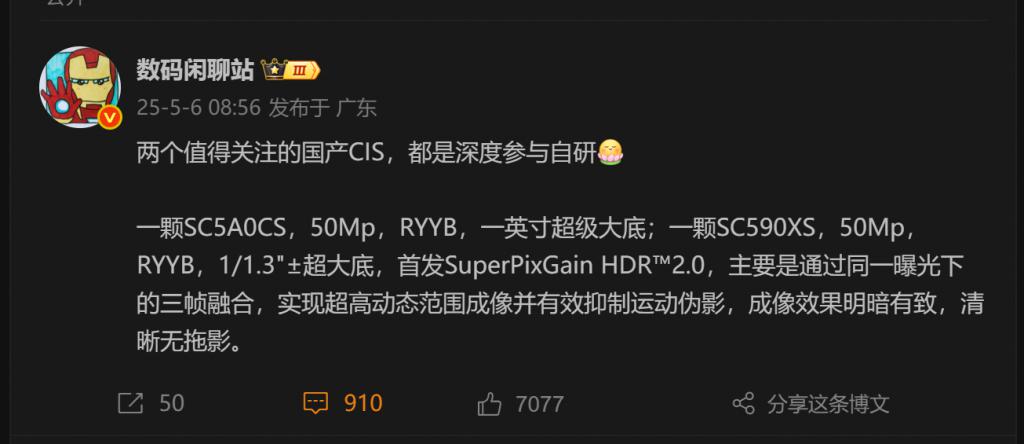
Task: Click the 发布于 广东 location text
Action: (x=323, y=108)
